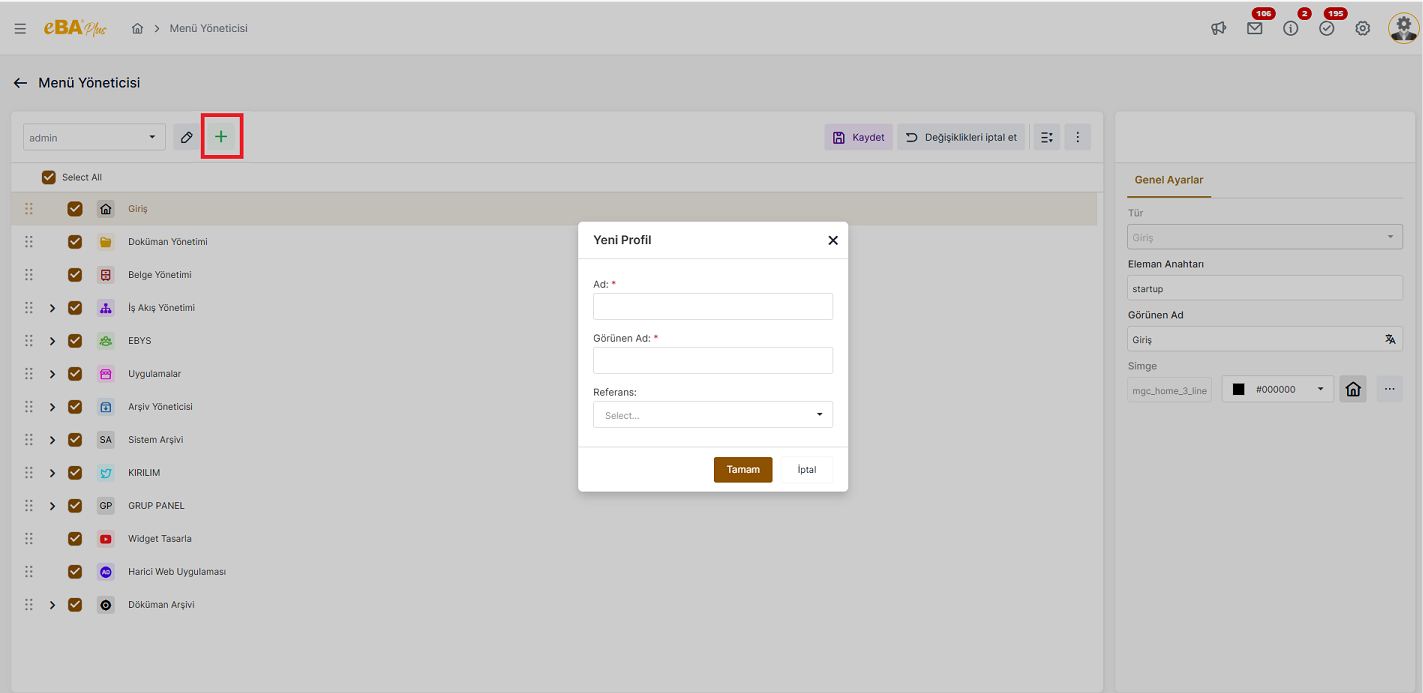Open the hamburger main menu

[20, 28]
